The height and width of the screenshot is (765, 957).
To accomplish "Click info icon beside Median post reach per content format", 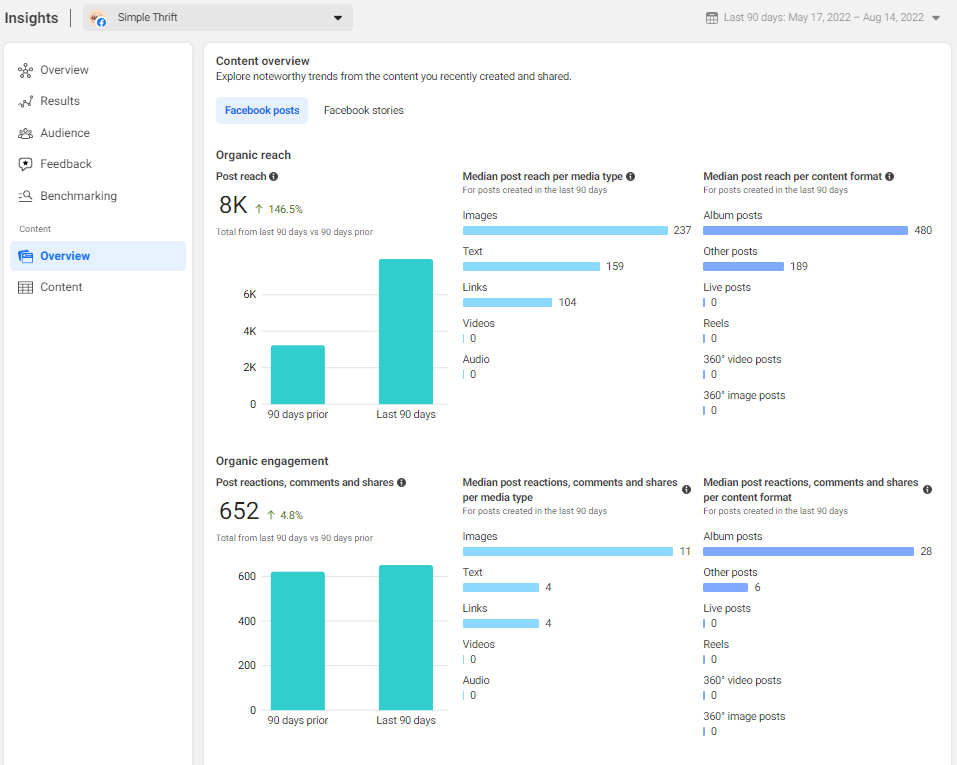I will coord(890,176).
